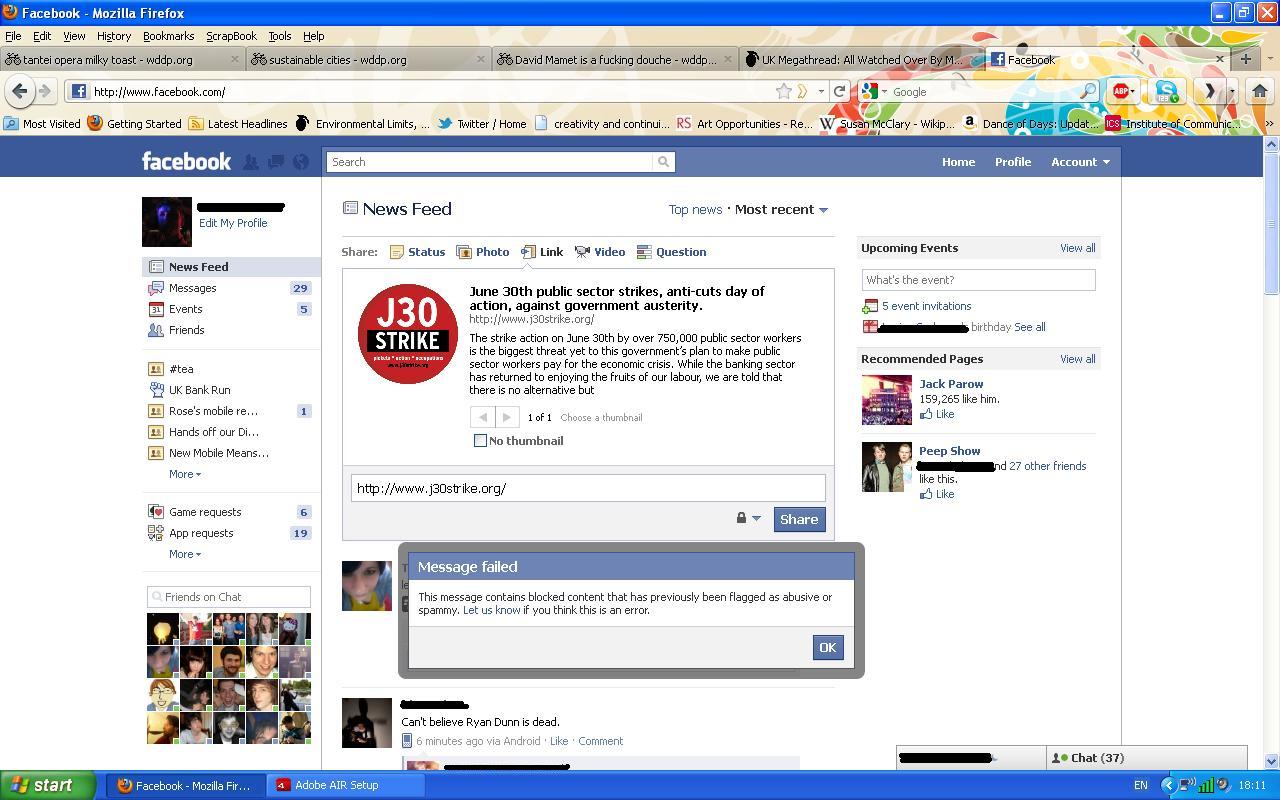Open new tab with plus button

(1246, 59)
